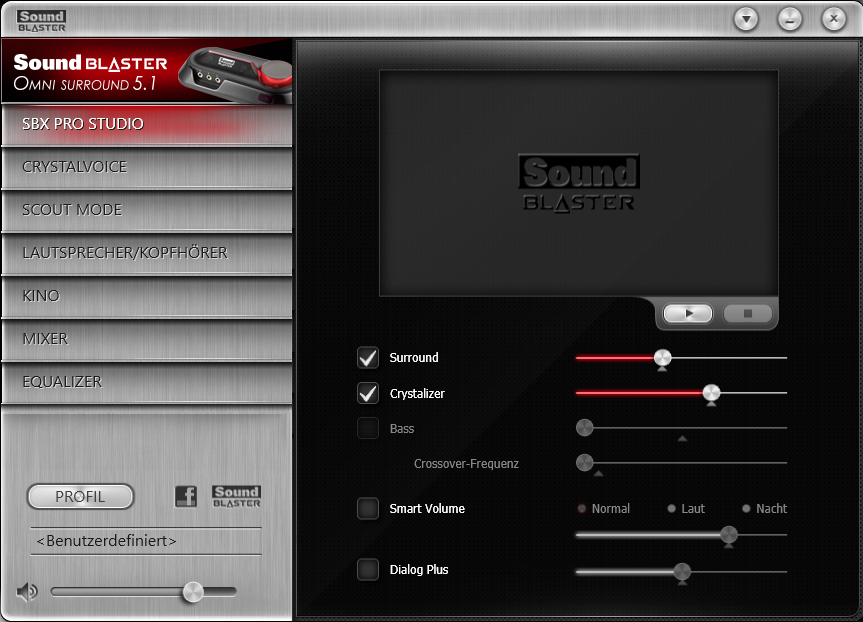Click the demo video preview area
Viewport: 863px width, 622px height.
pyautogui.click(x=578, y=183)
